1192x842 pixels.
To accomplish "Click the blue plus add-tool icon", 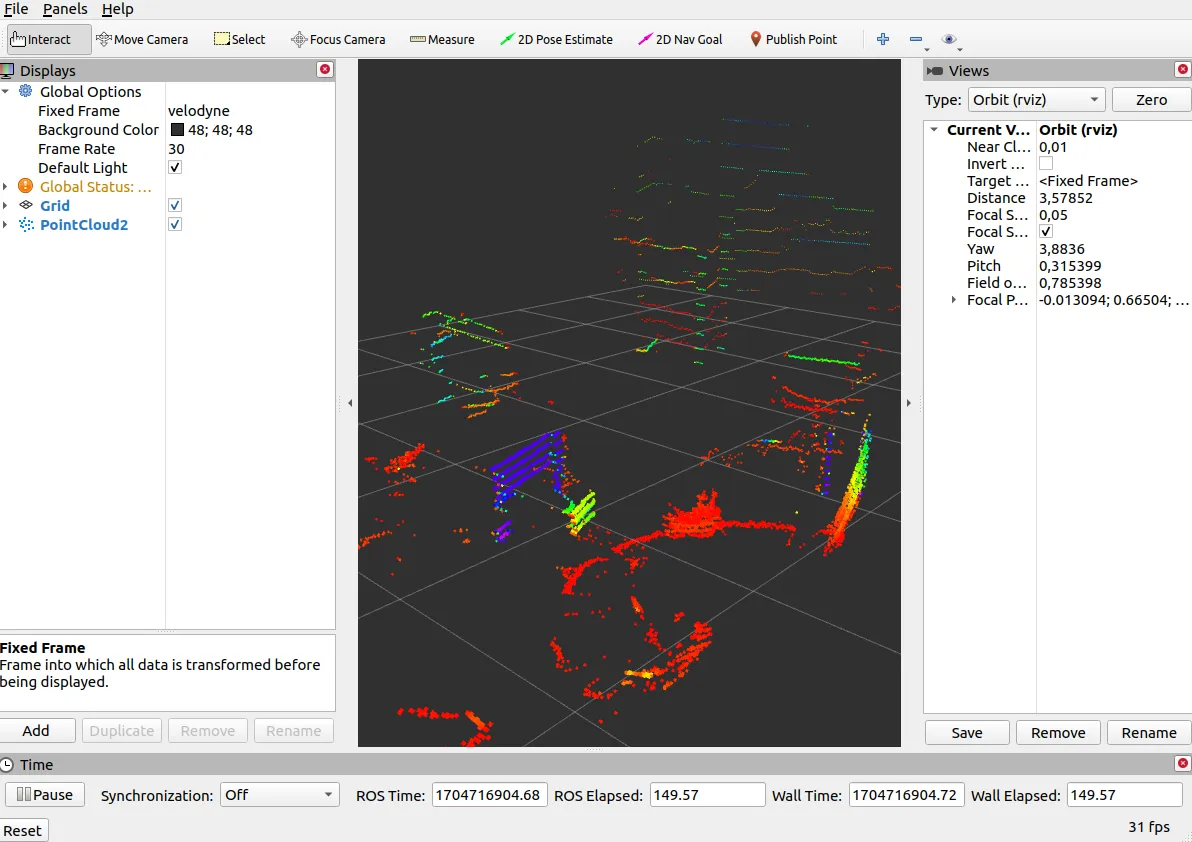I will click(883, 40).
